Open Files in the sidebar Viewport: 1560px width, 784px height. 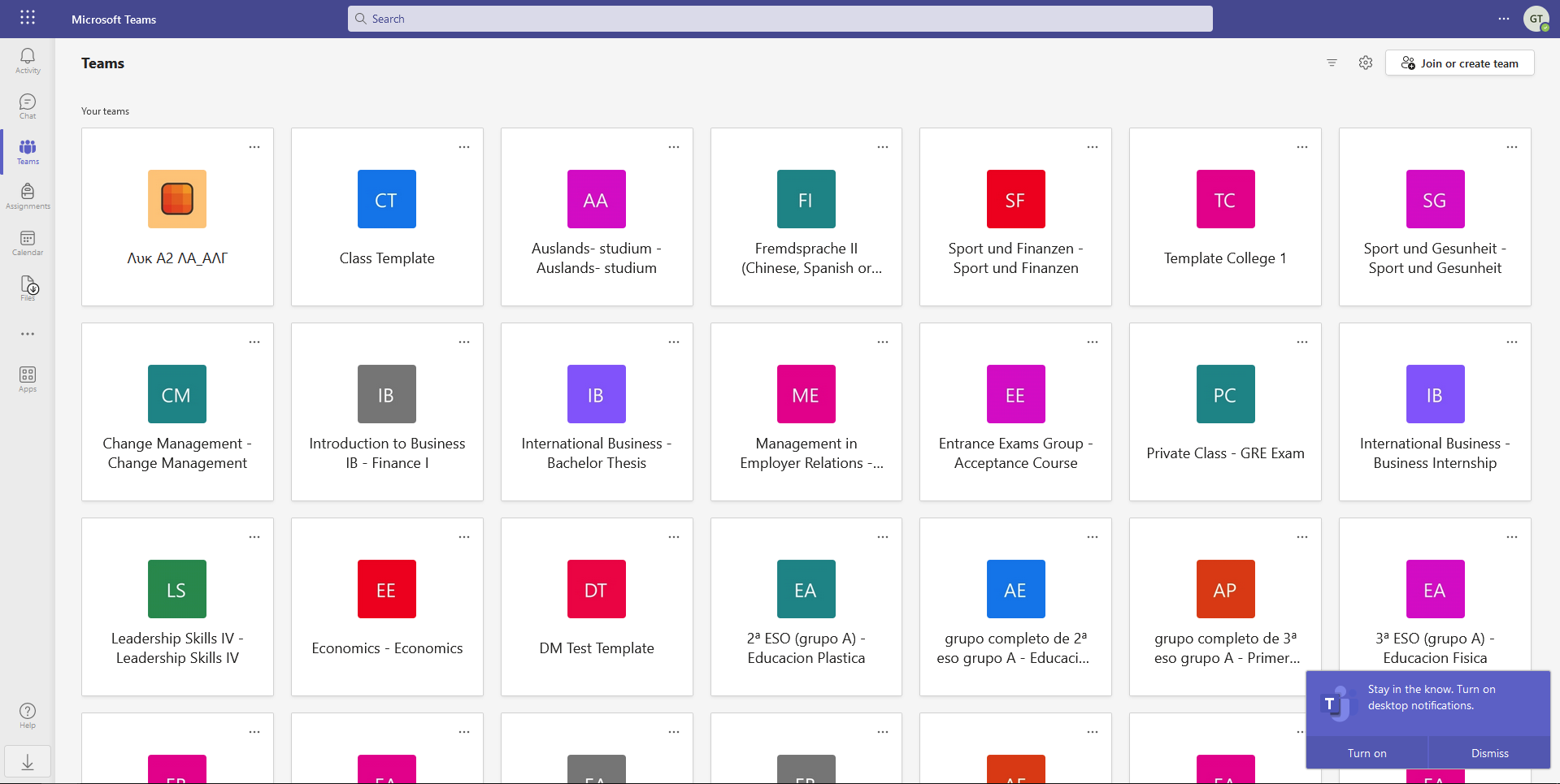tap(28, 288)
